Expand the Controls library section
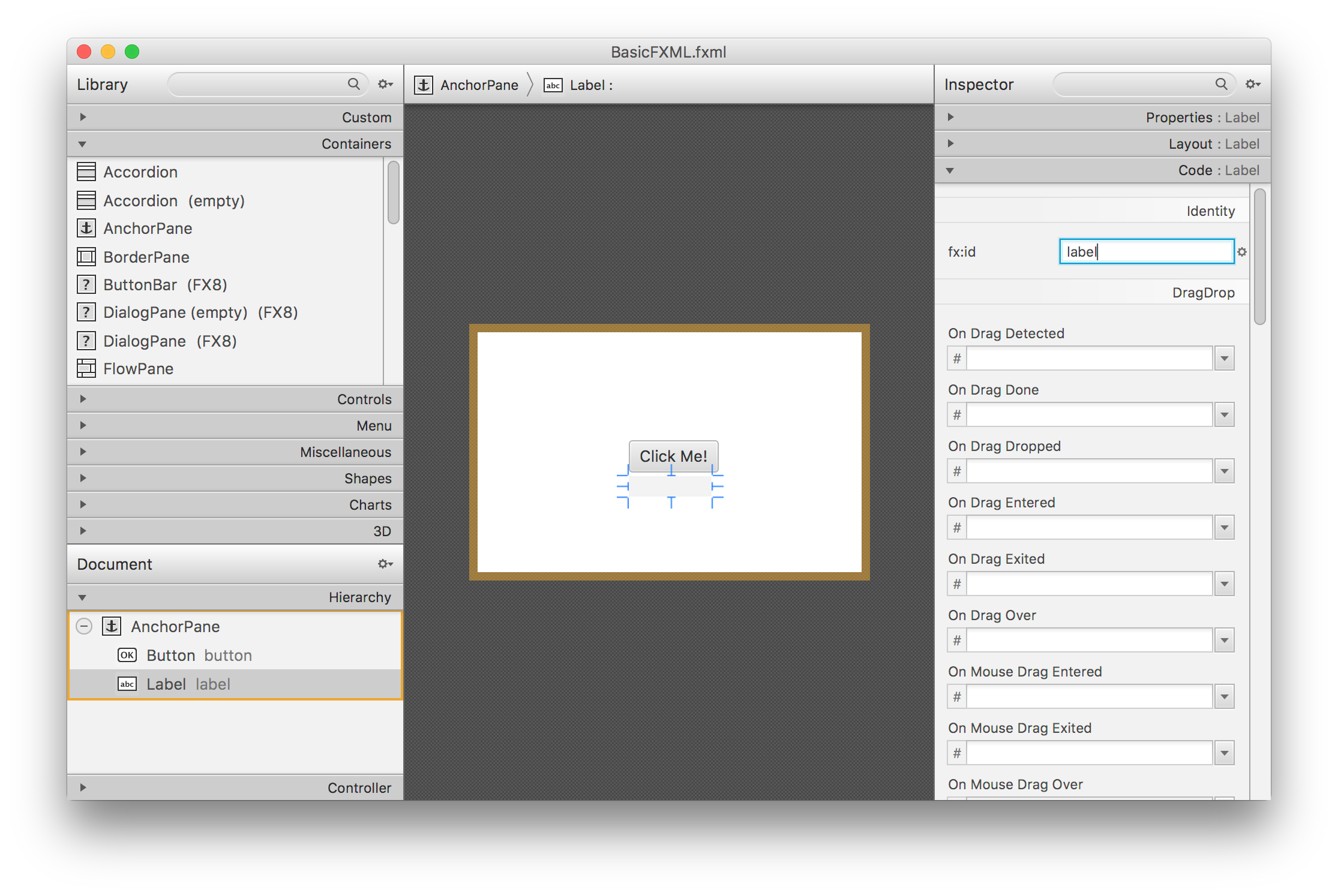The image size is (1338, 896). click(83, 399)
